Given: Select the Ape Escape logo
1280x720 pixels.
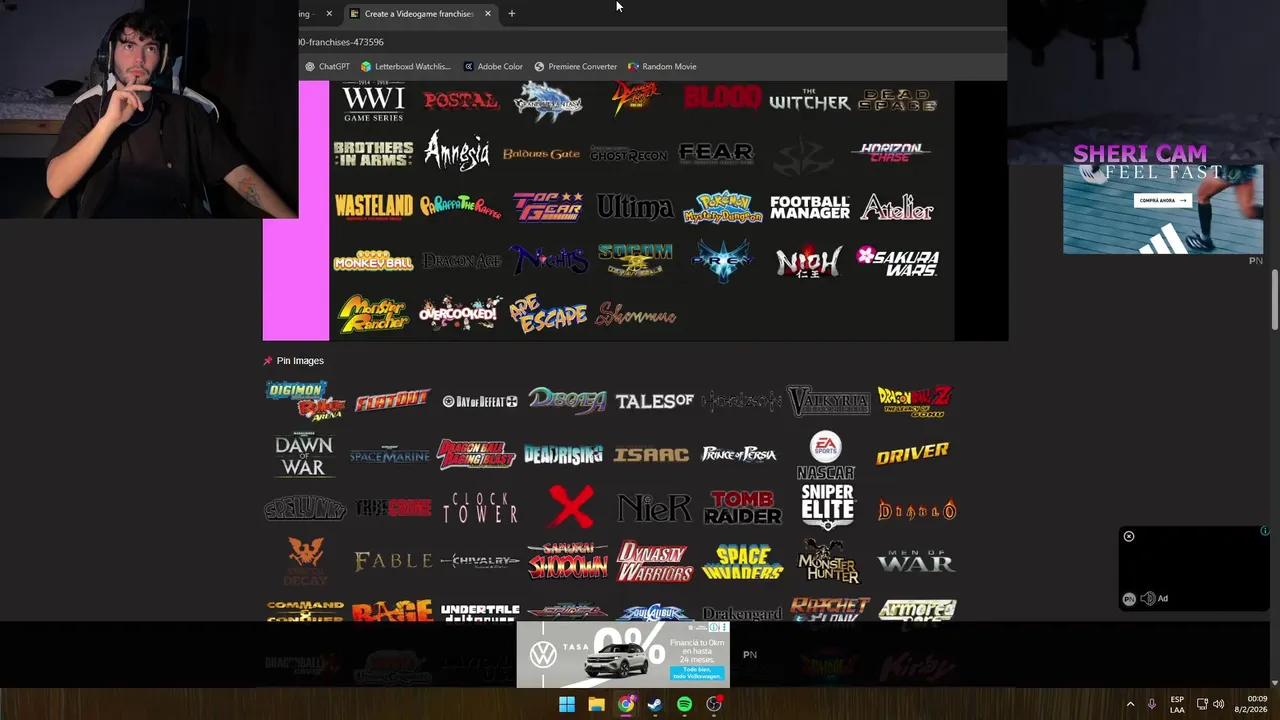Looking at the screenshot, I should 548,314.
